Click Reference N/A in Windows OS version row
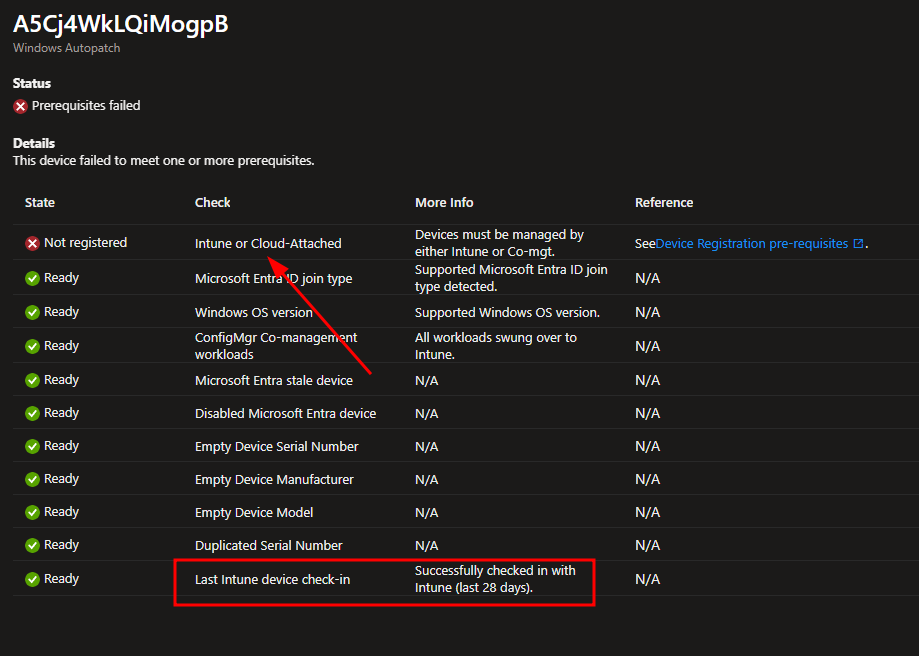 (x=648, y=312)
